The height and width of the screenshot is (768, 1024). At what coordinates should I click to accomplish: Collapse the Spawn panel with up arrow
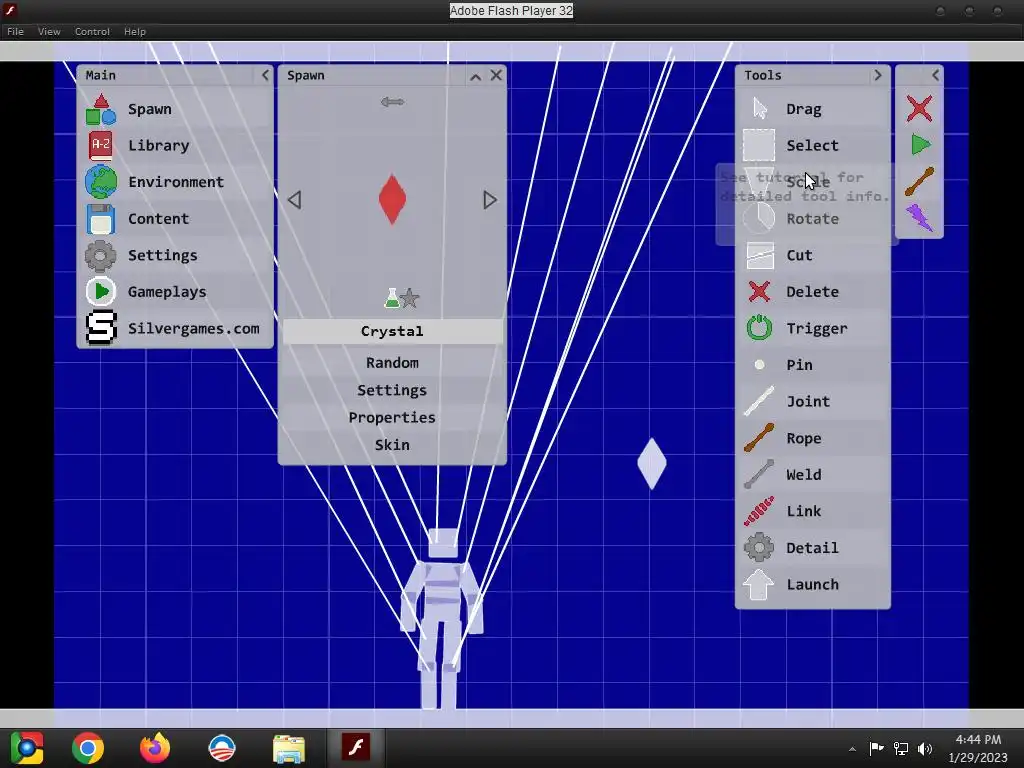[475, 76]
